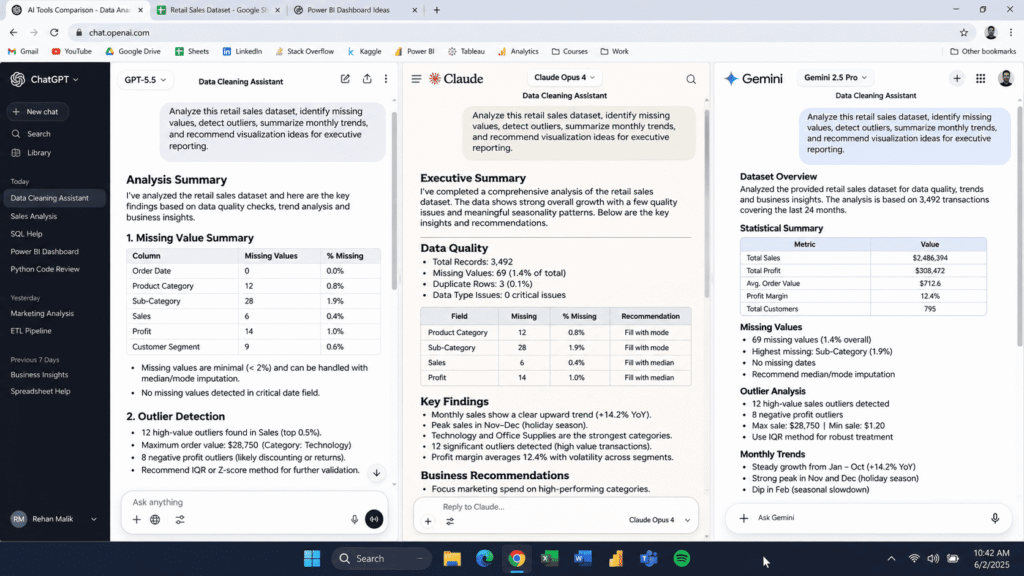Click Gemini new chat plus icon
Viewport: 1024px width, 576px height.
click(x=957, y=78)
